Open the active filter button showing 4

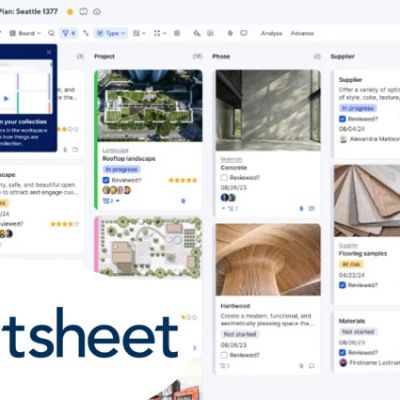(69, 33)
